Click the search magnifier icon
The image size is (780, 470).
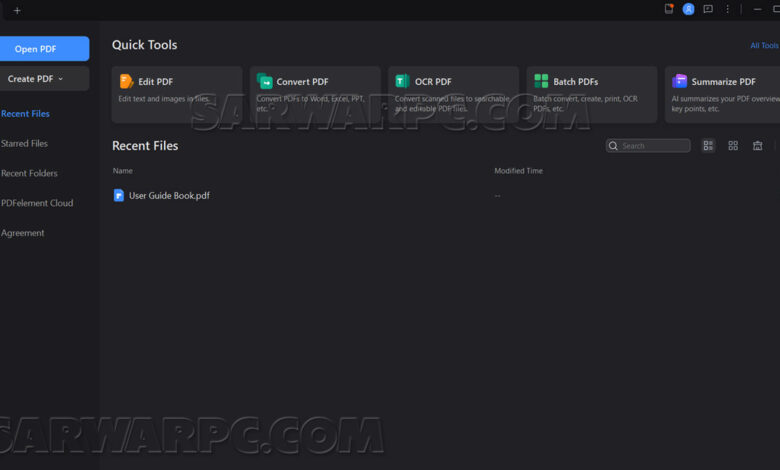pyautogui.click(x=613, y=146)
